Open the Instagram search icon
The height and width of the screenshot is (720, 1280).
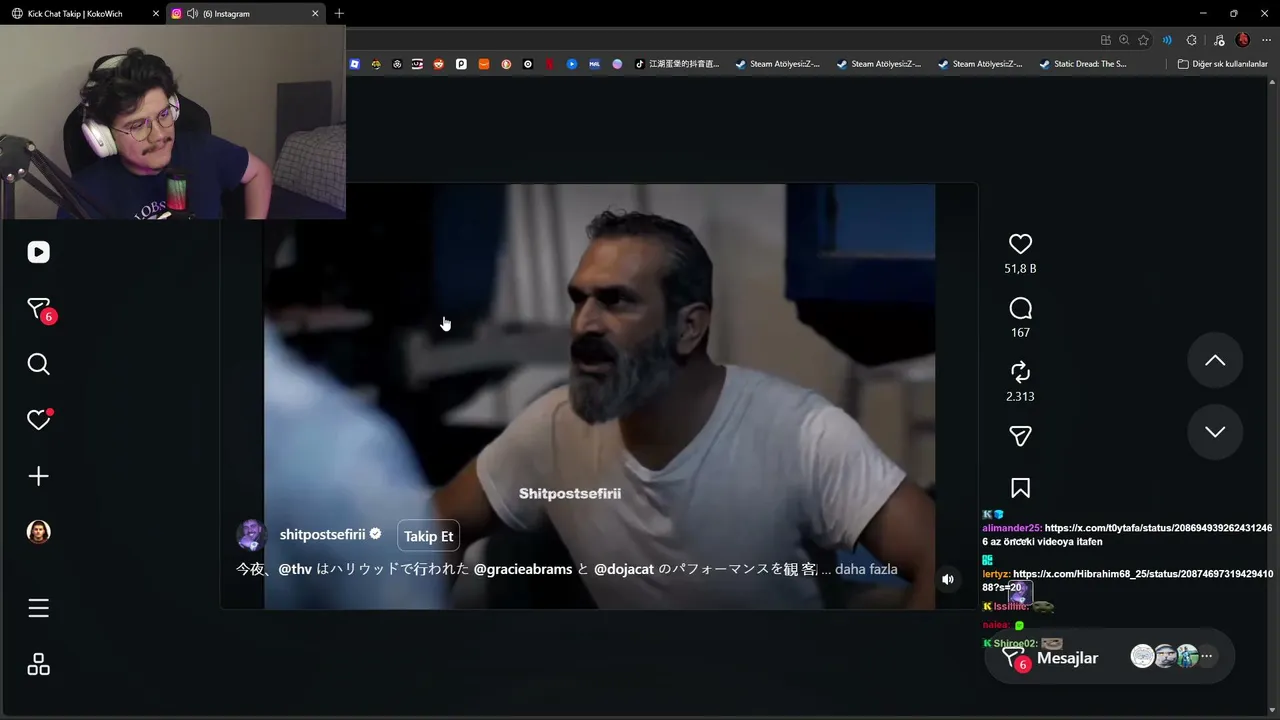tap(38, 364)
